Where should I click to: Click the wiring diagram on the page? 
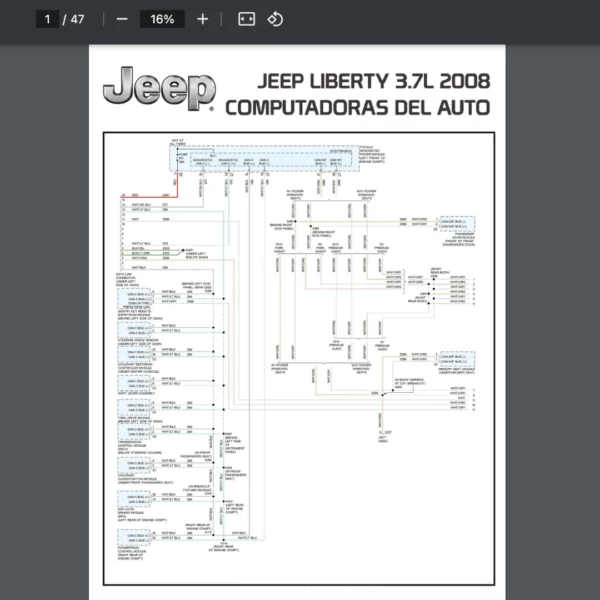coord(299,359)
